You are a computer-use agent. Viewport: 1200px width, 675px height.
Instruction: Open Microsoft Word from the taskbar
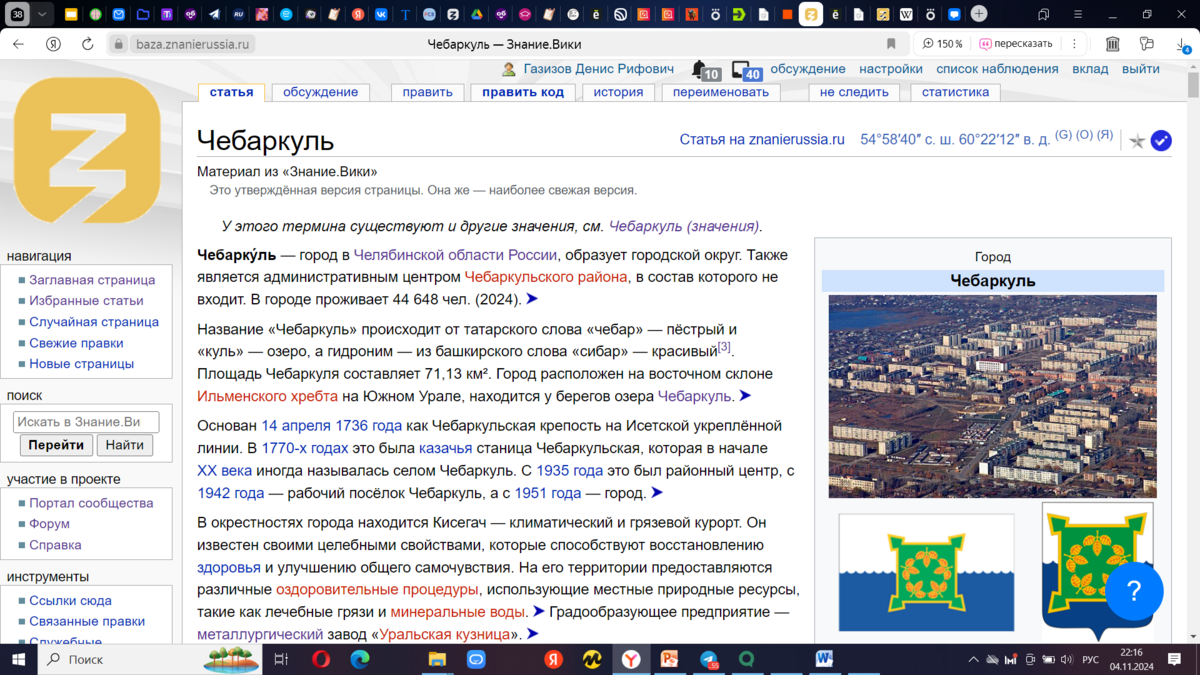click(824, 660)
